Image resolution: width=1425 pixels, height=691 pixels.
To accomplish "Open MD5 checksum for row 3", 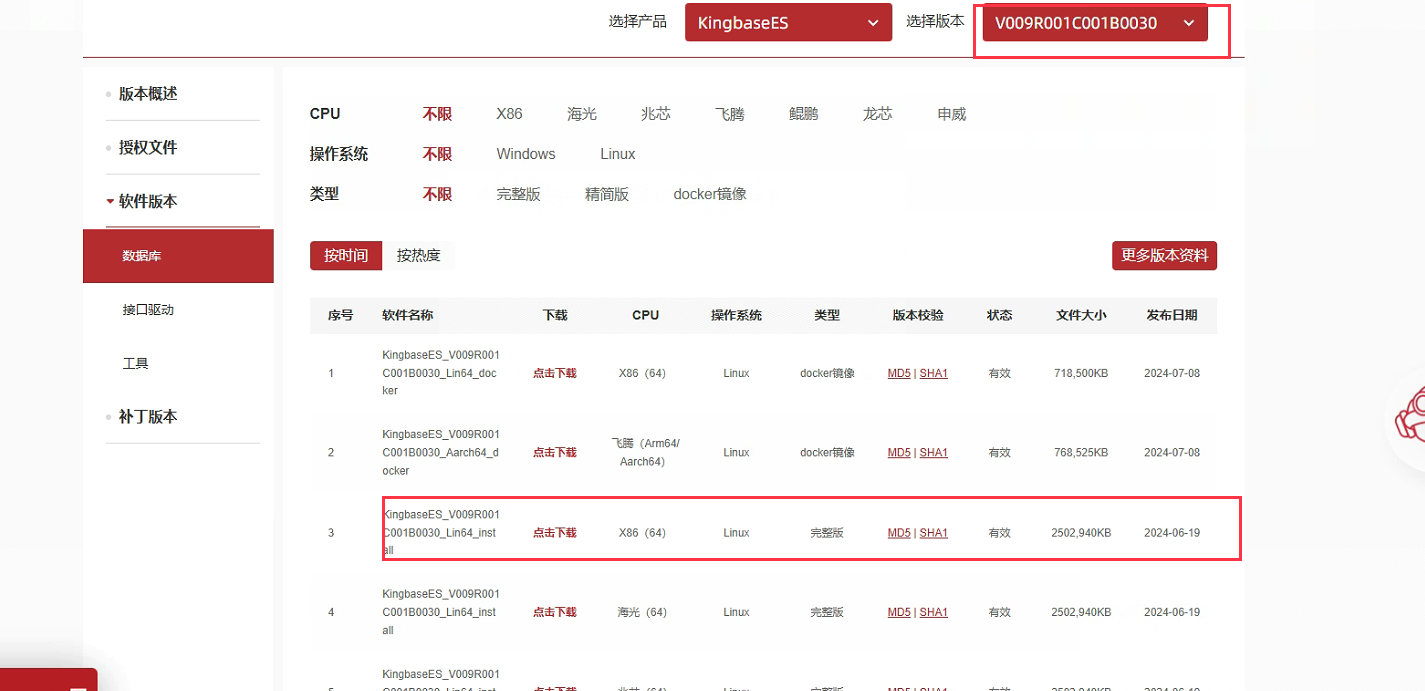I will tap(899, 533).
